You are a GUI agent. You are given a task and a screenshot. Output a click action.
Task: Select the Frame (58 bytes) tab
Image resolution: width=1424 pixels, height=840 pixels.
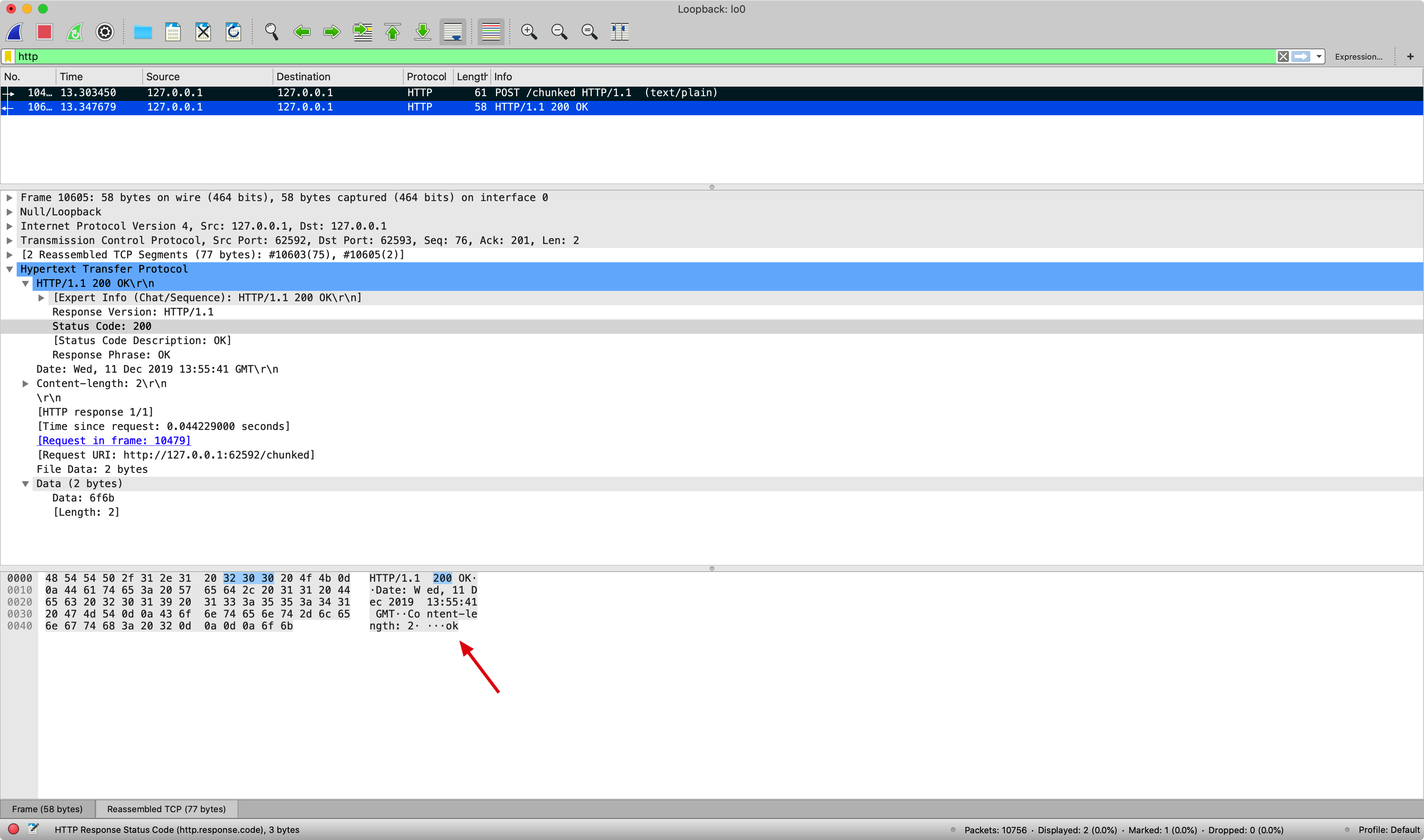click(x=48, y=809)
